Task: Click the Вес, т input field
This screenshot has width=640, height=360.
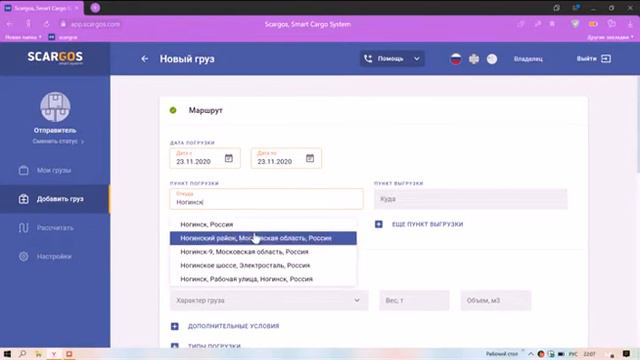Action: [414, 300]
